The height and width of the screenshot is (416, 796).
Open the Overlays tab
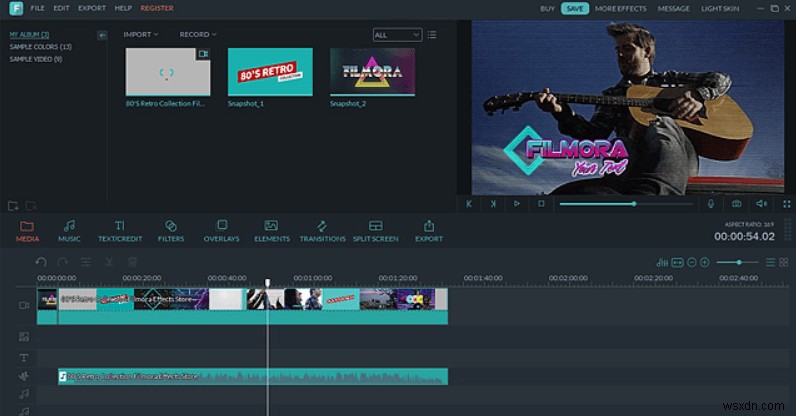tap(221, 231)
